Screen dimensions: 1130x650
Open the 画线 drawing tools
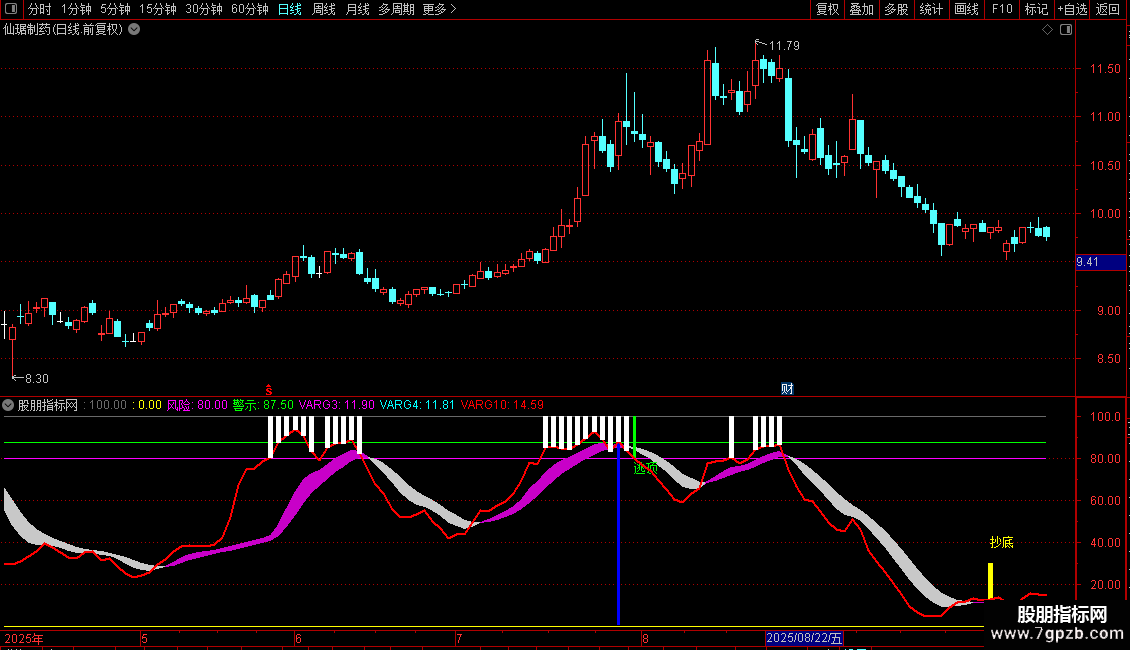click(966, 10)
